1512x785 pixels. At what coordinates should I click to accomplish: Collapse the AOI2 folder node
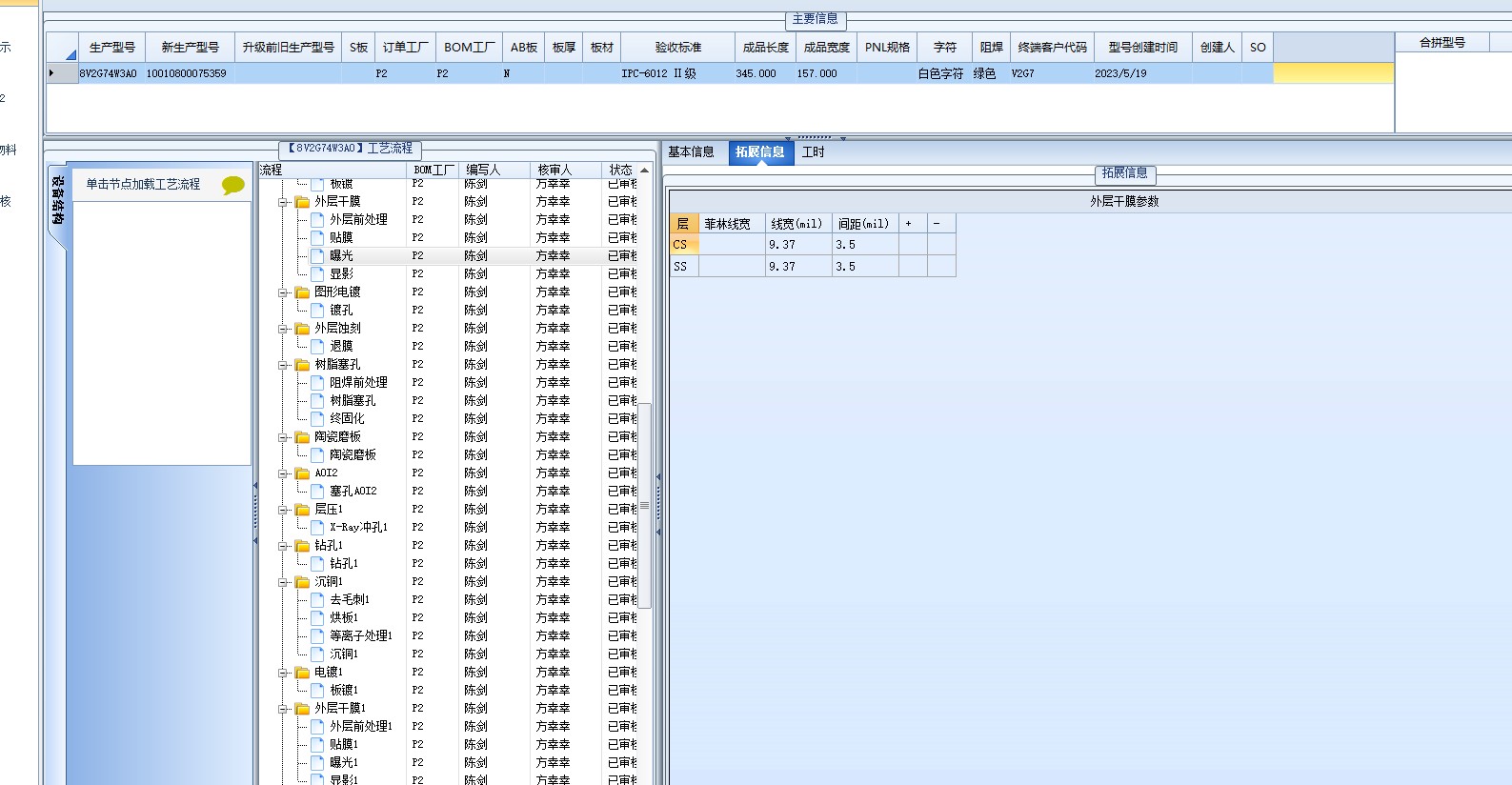pyautogui.click(x=283, y=473)
